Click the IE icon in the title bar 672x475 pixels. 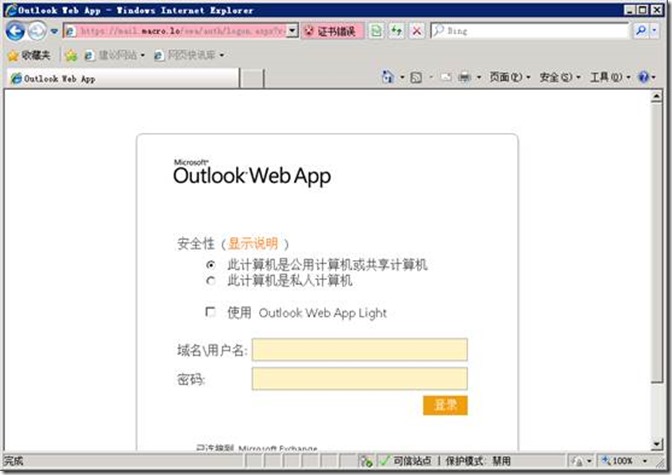11,10
